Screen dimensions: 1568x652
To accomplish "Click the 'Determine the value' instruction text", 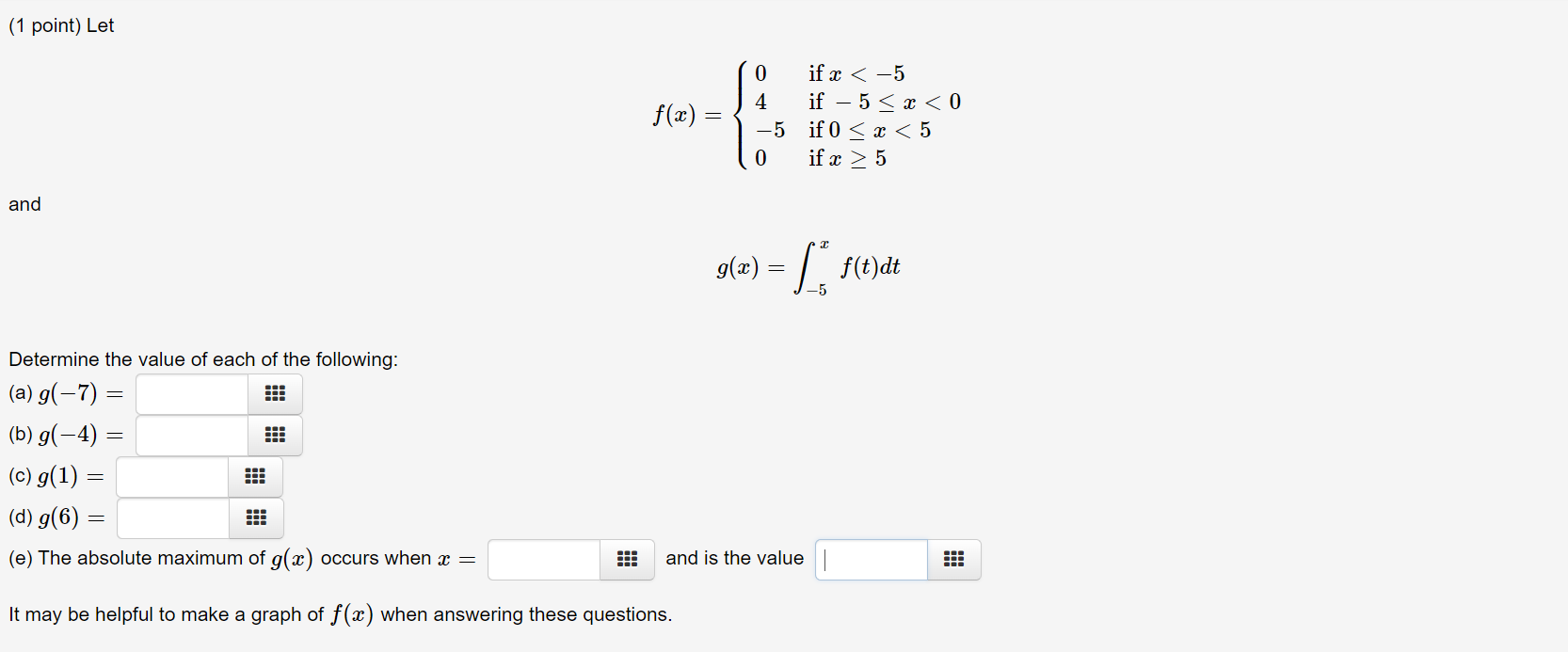I will [202, 358].
